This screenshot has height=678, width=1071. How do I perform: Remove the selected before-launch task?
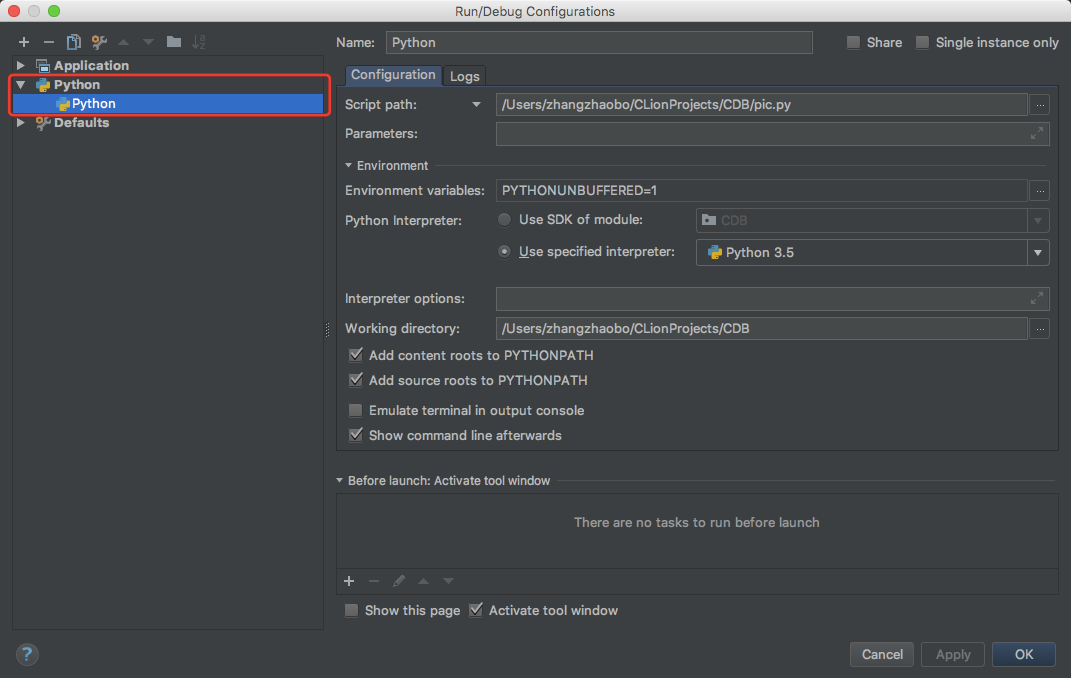(374, 581)
